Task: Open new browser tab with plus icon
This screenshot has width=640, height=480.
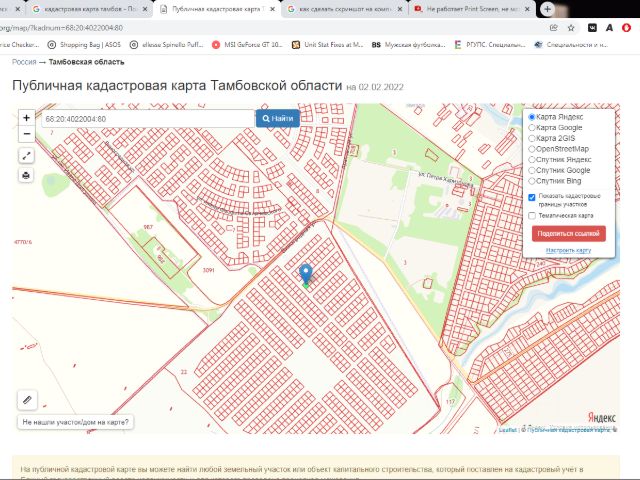Action: [547, 9]
